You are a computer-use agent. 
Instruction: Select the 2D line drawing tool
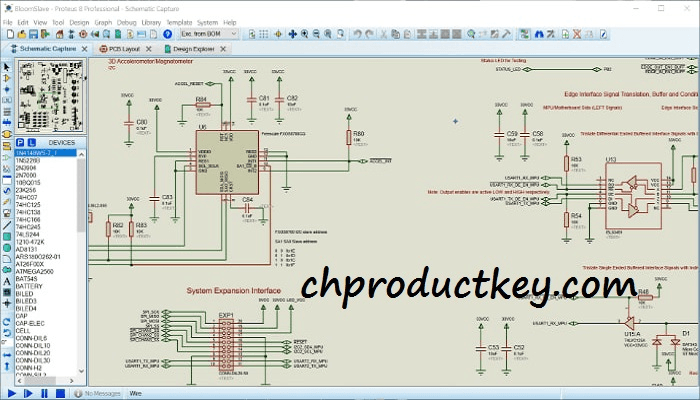click(x=7, y=225)
